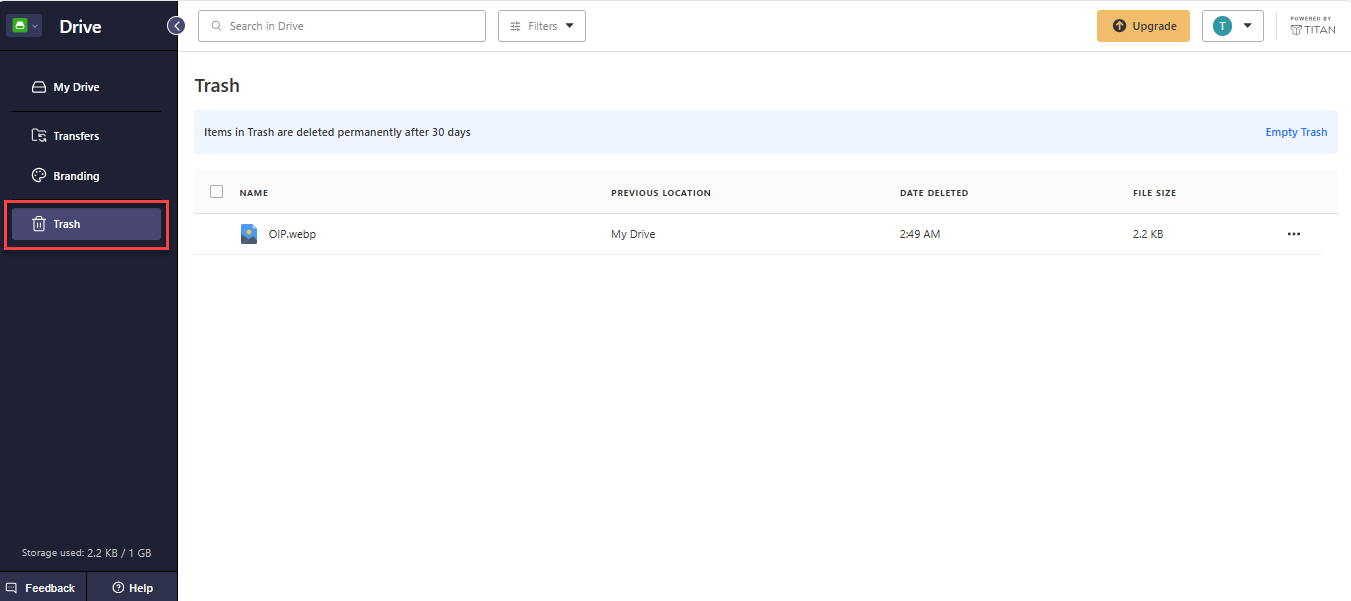Click the OIP.webp image file icon
This screenshot has width=1351, height=601.
249,234
